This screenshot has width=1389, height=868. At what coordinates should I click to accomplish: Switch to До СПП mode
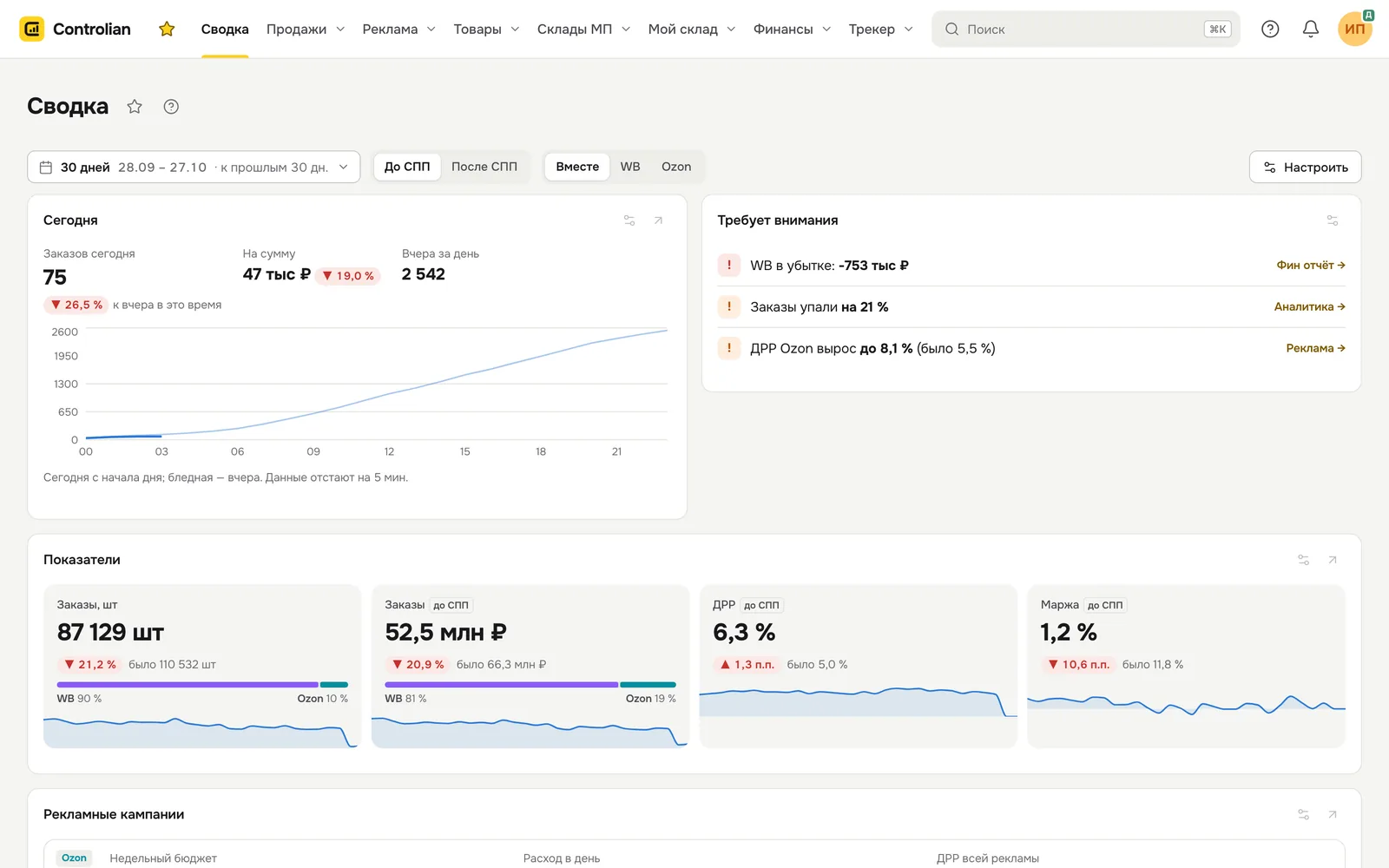coord(407,167)
